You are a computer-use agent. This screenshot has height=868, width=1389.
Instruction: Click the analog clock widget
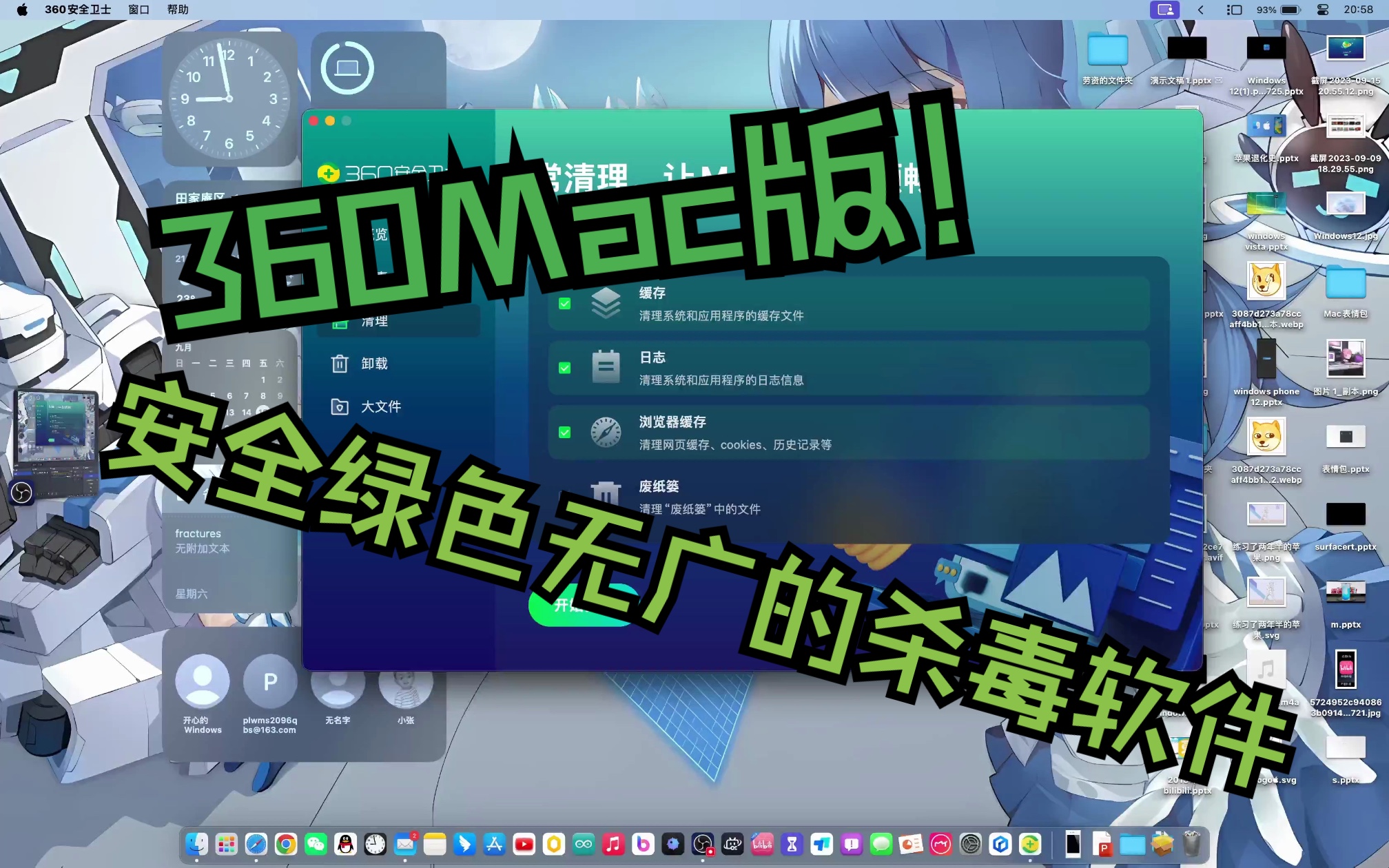click(229, 99)
